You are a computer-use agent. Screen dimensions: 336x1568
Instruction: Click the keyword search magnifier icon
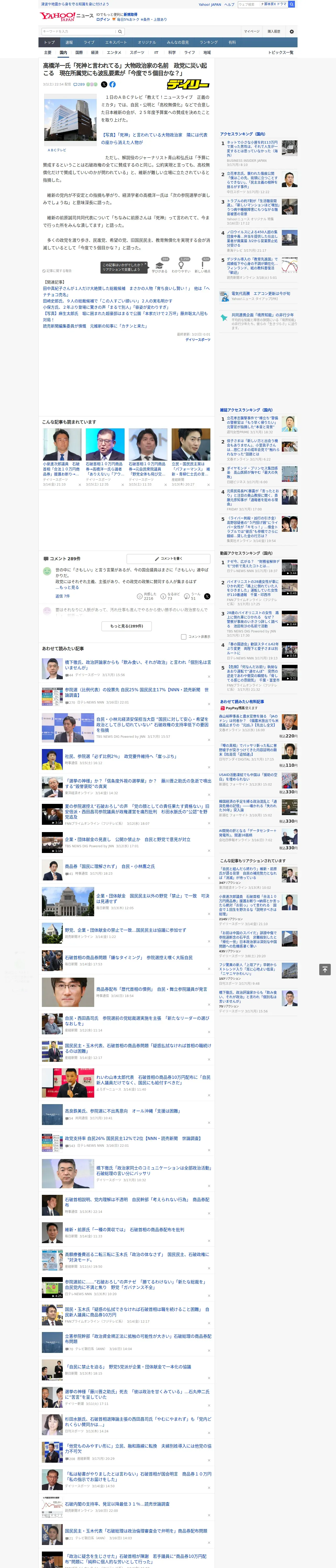coord(120,31)
